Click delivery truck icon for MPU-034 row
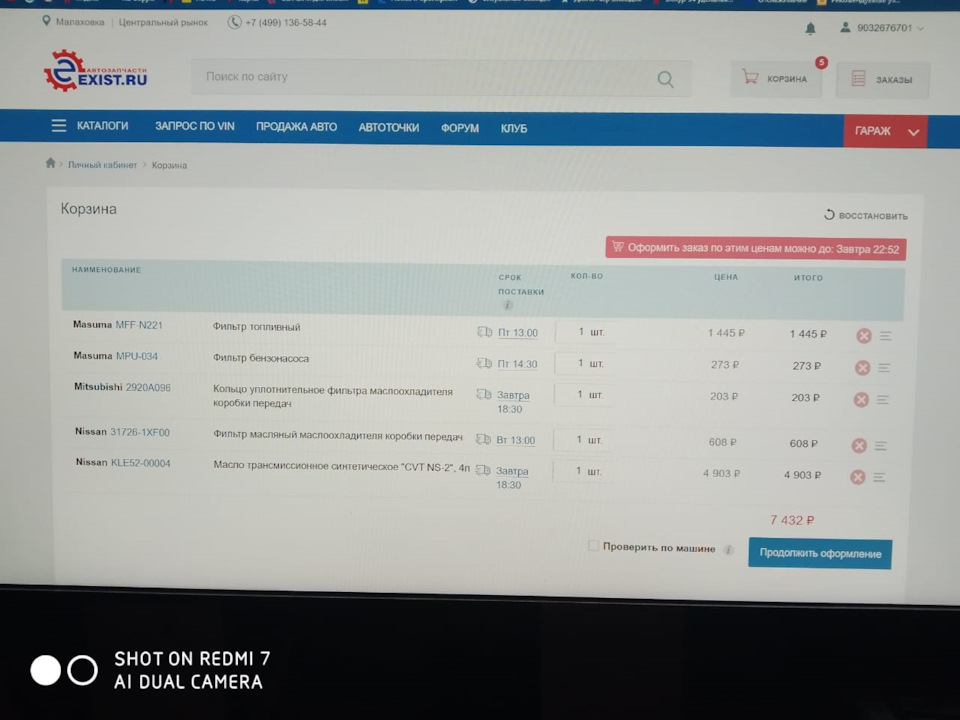 (484, 363)
